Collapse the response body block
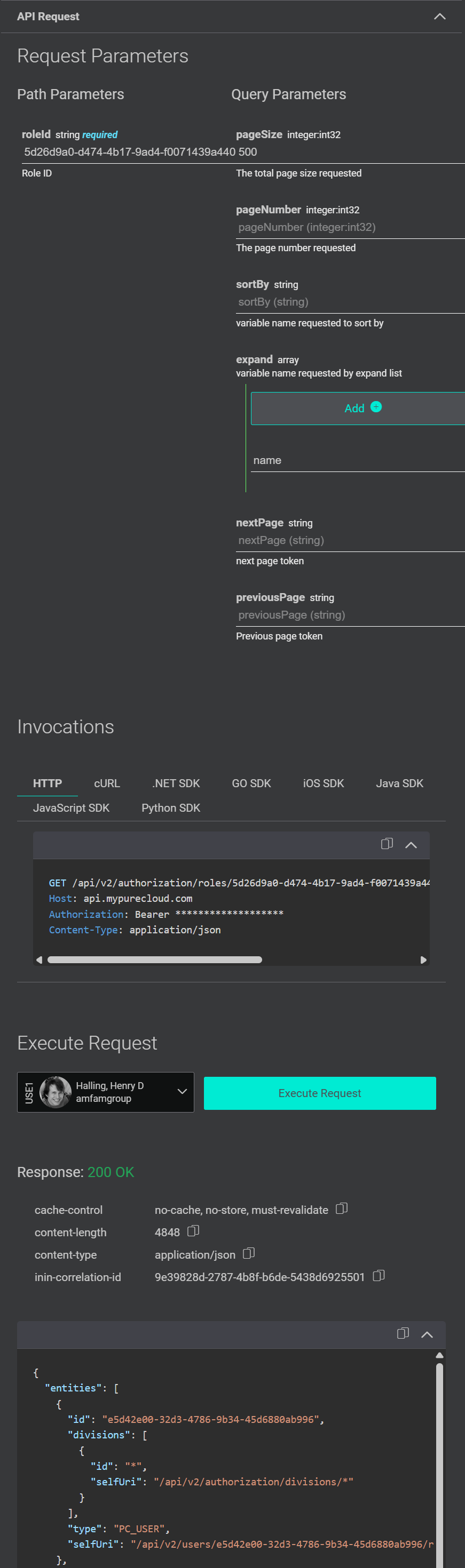Screen dimensions: 465x1568 pos(427,1334)
